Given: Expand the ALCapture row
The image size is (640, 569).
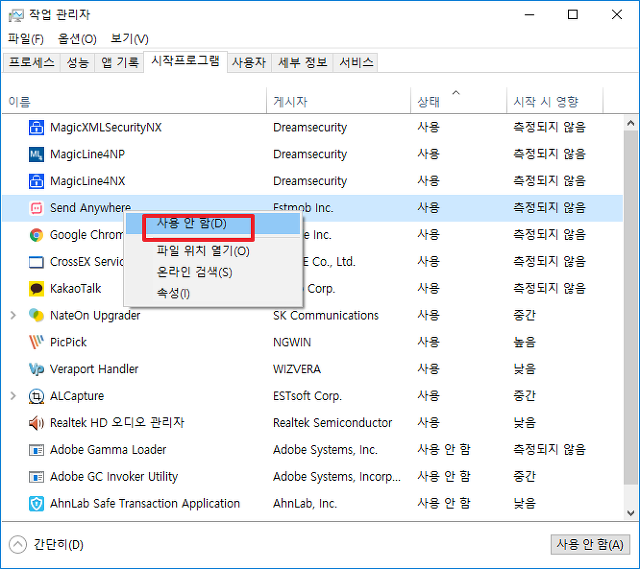Looking at the screenshot, I should [13, 396].
